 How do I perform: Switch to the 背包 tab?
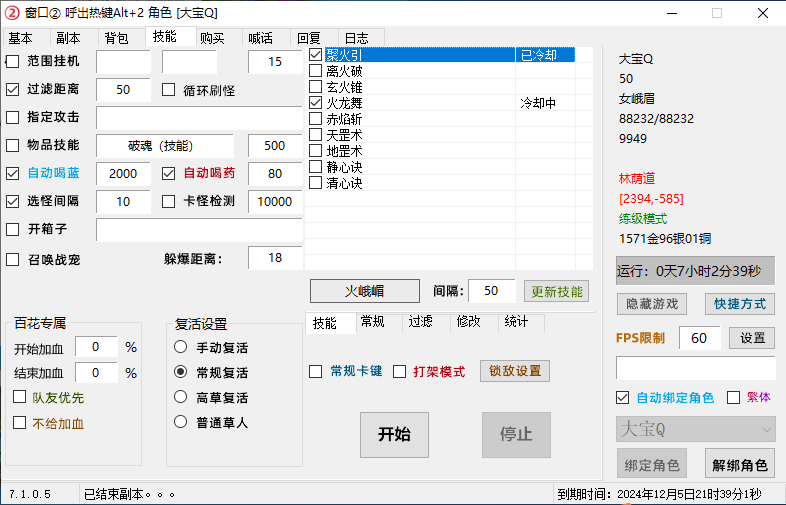pyautogui.click(x=116, y=38)
